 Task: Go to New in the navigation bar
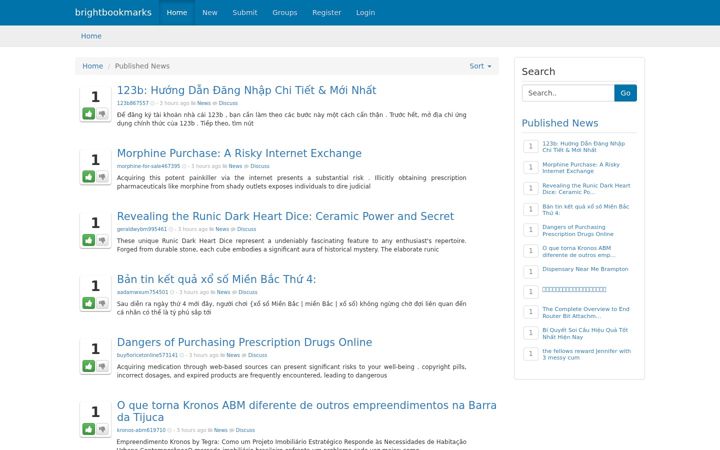(210, 12)
